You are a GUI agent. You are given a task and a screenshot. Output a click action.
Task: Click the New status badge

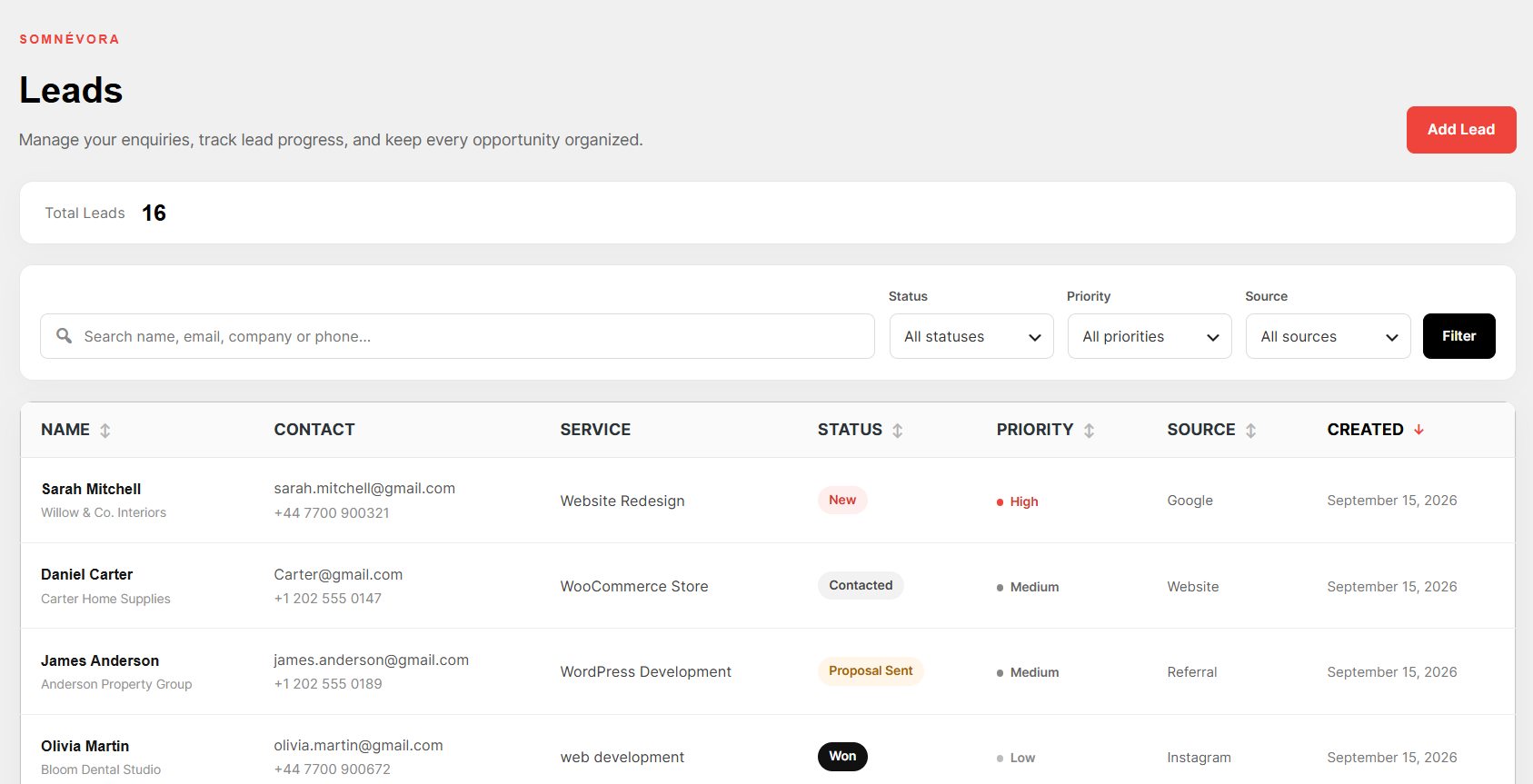click(x=842, y=500)
